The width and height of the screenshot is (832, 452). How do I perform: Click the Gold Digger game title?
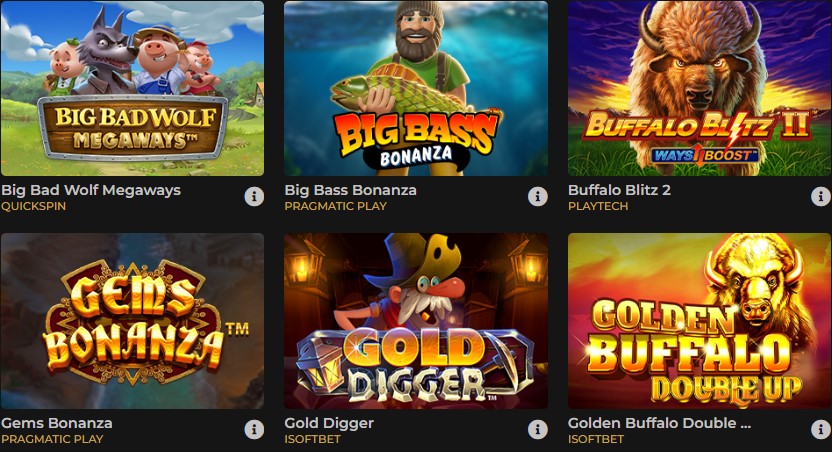coord(329,423)
